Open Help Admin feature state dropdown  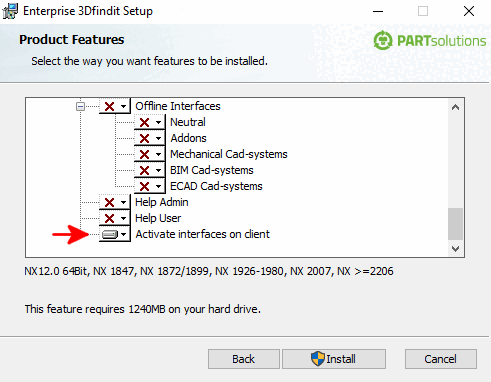tap(115, 202)
